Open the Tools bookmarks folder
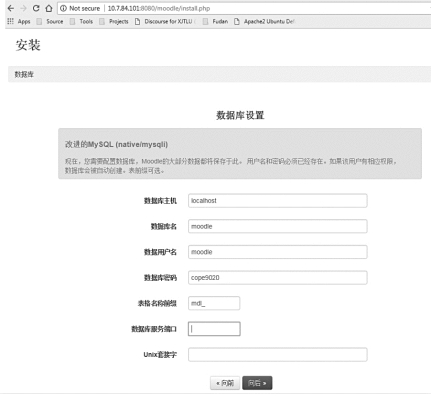This screenshot has height=396, width=431. 81,21
